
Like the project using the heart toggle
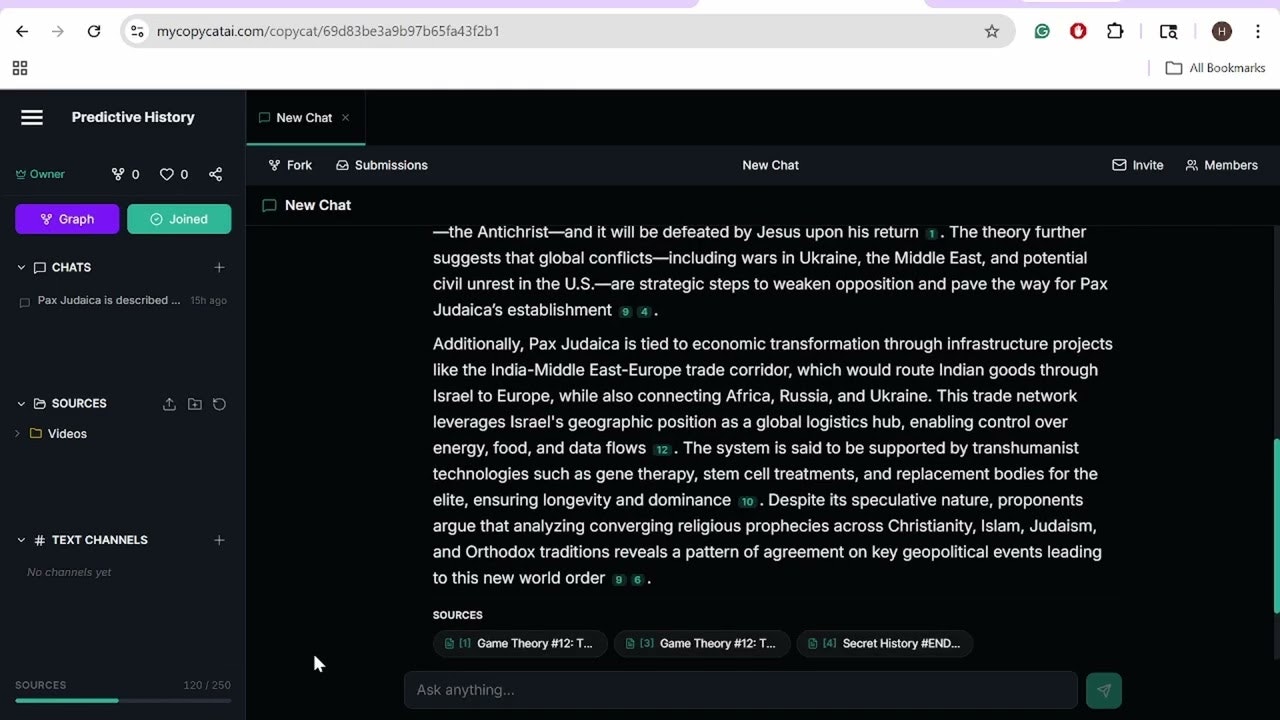[168, 174]
